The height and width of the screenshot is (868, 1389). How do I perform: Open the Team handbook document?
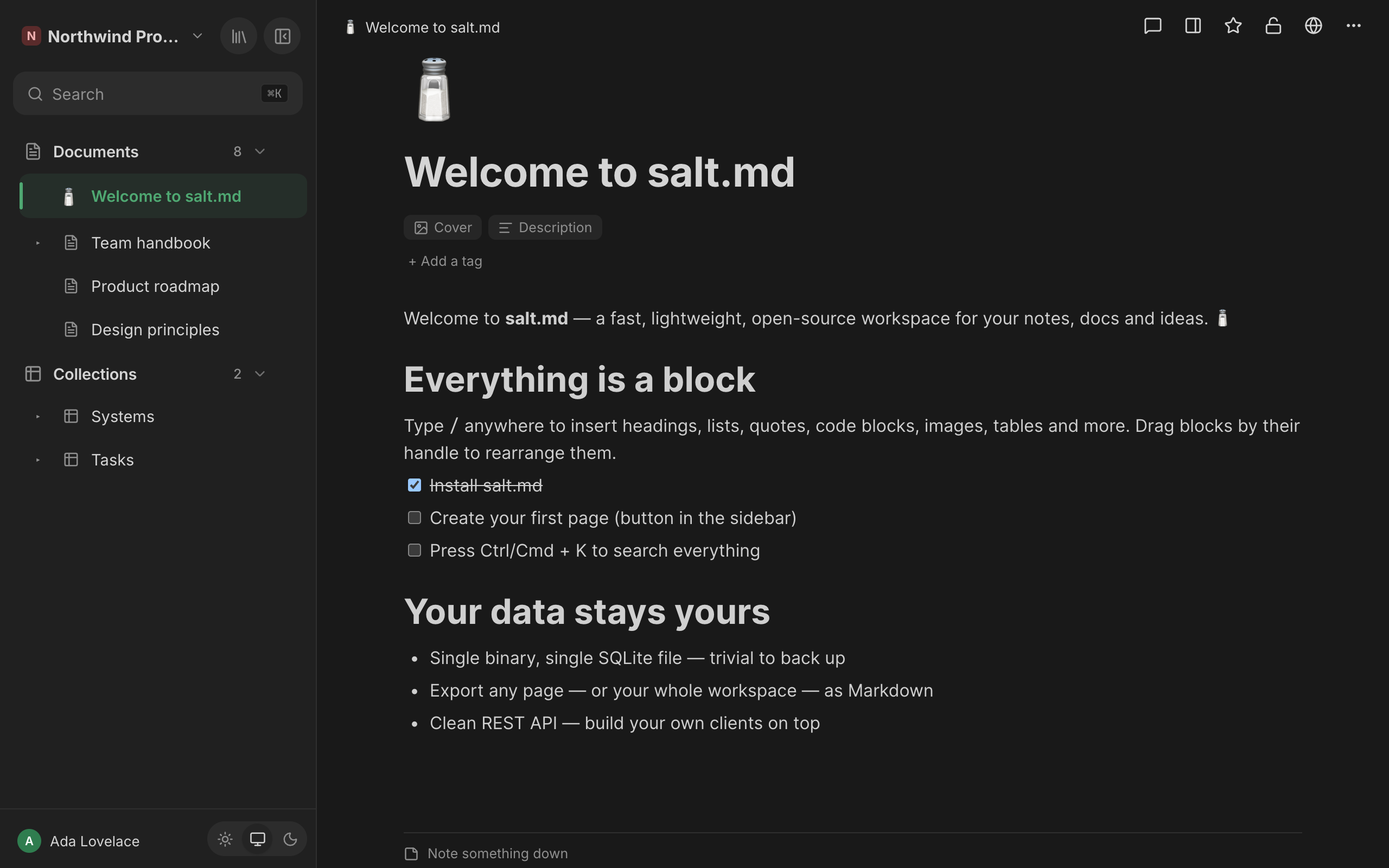click(x=150, y=244)
